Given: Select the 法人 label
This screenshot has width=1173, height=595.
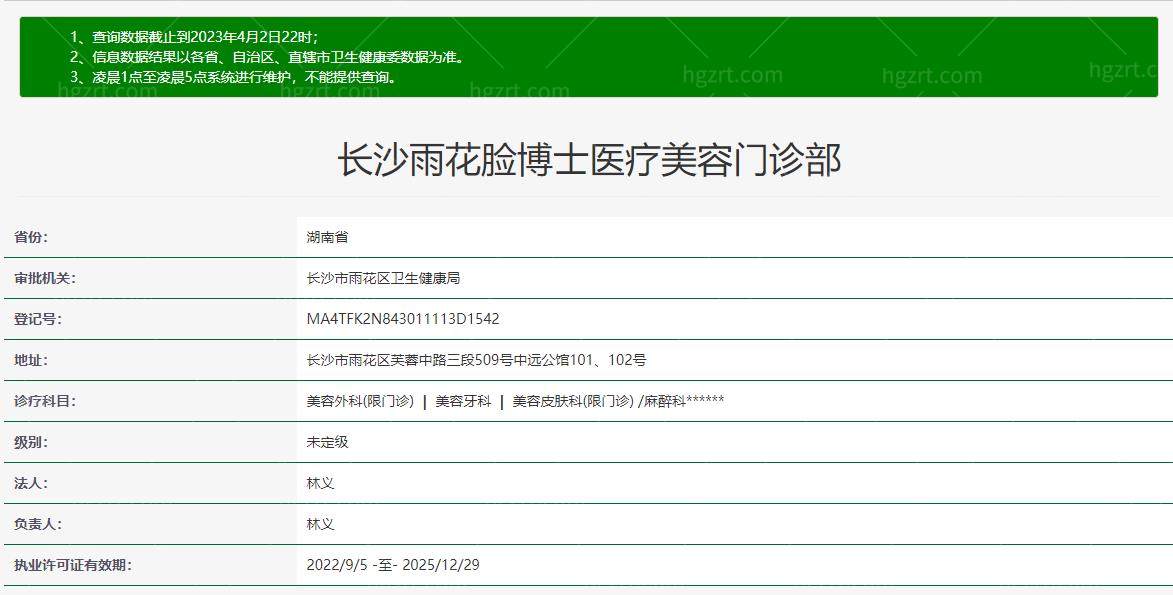Looking at the screenshot, I should click(x=31, y=483).
